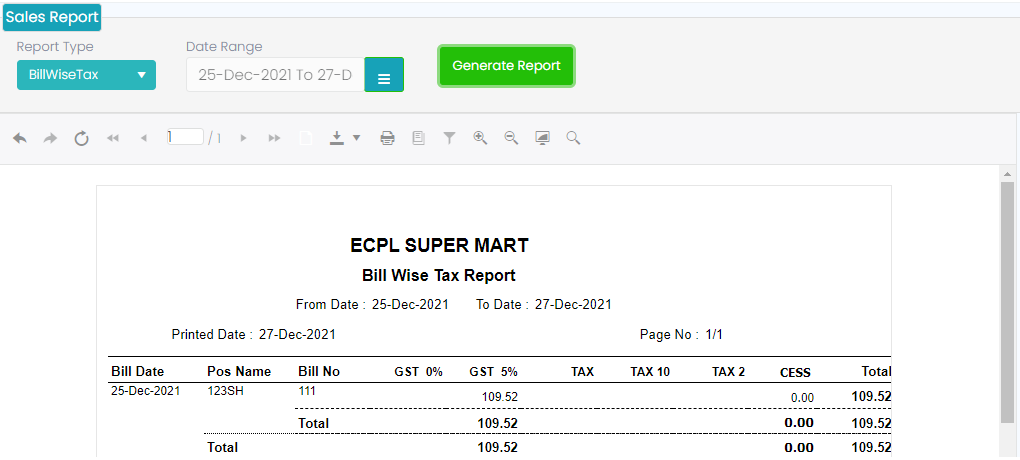This screenshot has height=460, width=1020.
Task: Open the export download dropdown
Action: tap(345, 138)
